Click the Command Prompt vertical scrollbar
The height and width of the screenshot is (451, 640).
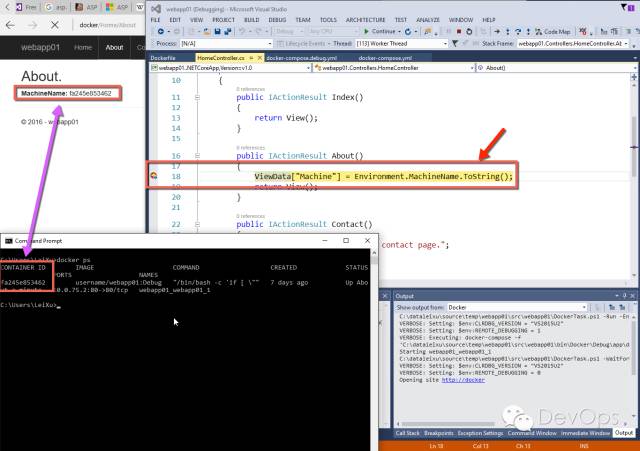point(374,349)
